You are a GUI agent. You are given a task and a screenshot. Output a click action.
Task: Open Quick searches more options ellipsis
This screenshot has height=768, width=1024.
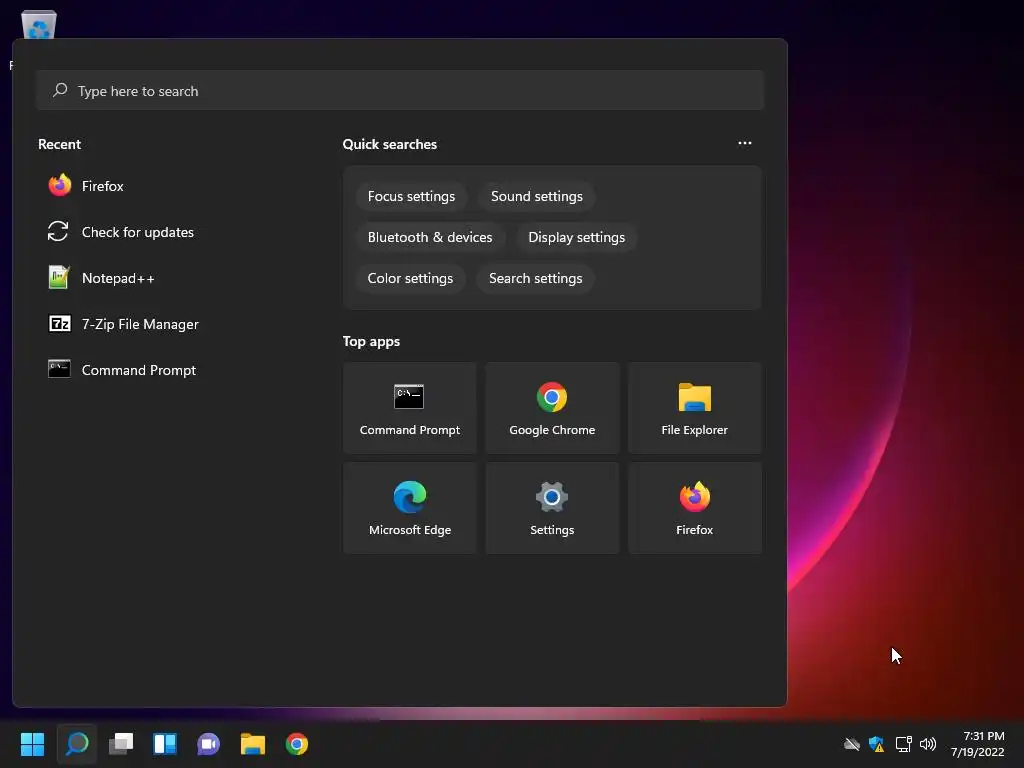pyautogui.click(x=744, y=143)
